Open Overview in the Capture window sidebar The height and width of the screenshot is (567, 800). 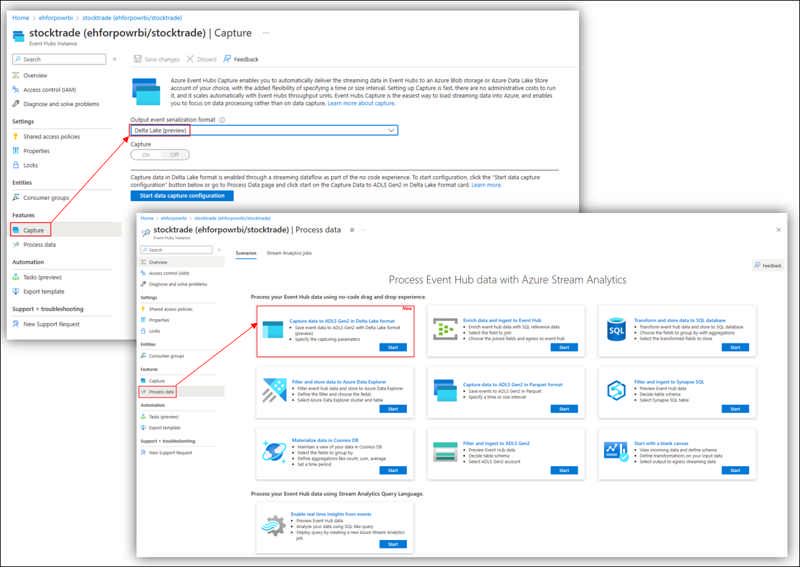[x=35, y=76]
